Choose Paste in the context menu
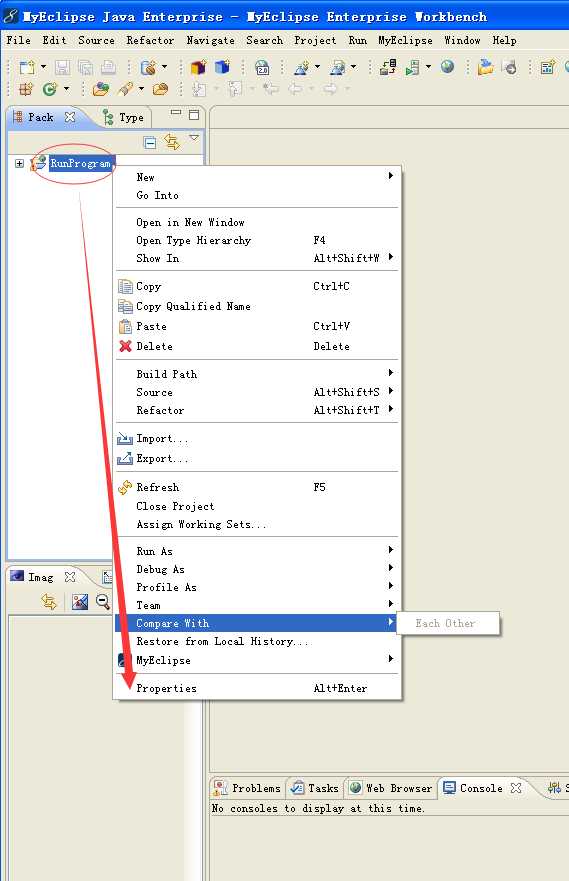Screen dimensions: 569x881 pos(258,326)
